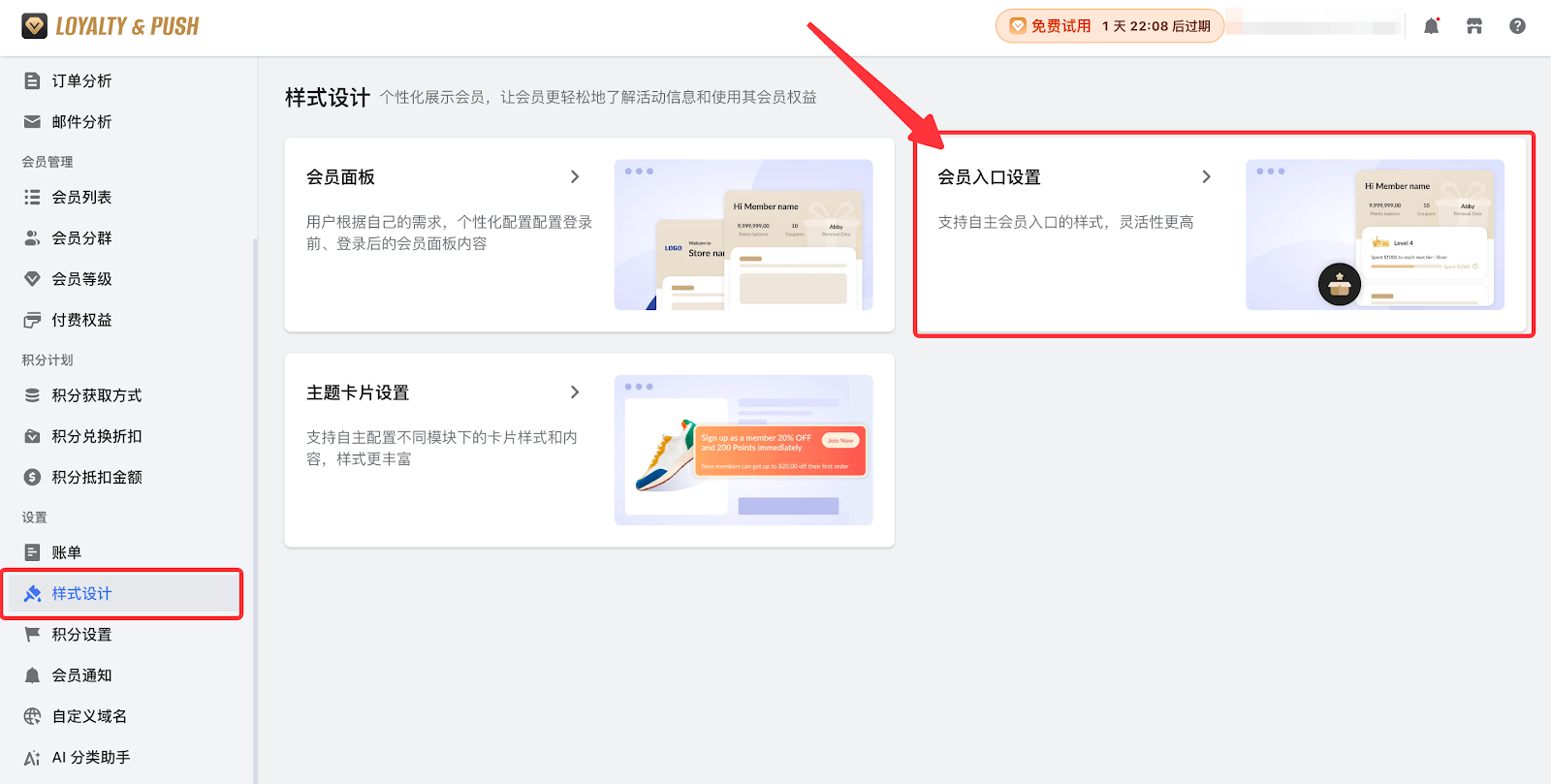Click the Loyalty & Push logo

coord(111,26)
